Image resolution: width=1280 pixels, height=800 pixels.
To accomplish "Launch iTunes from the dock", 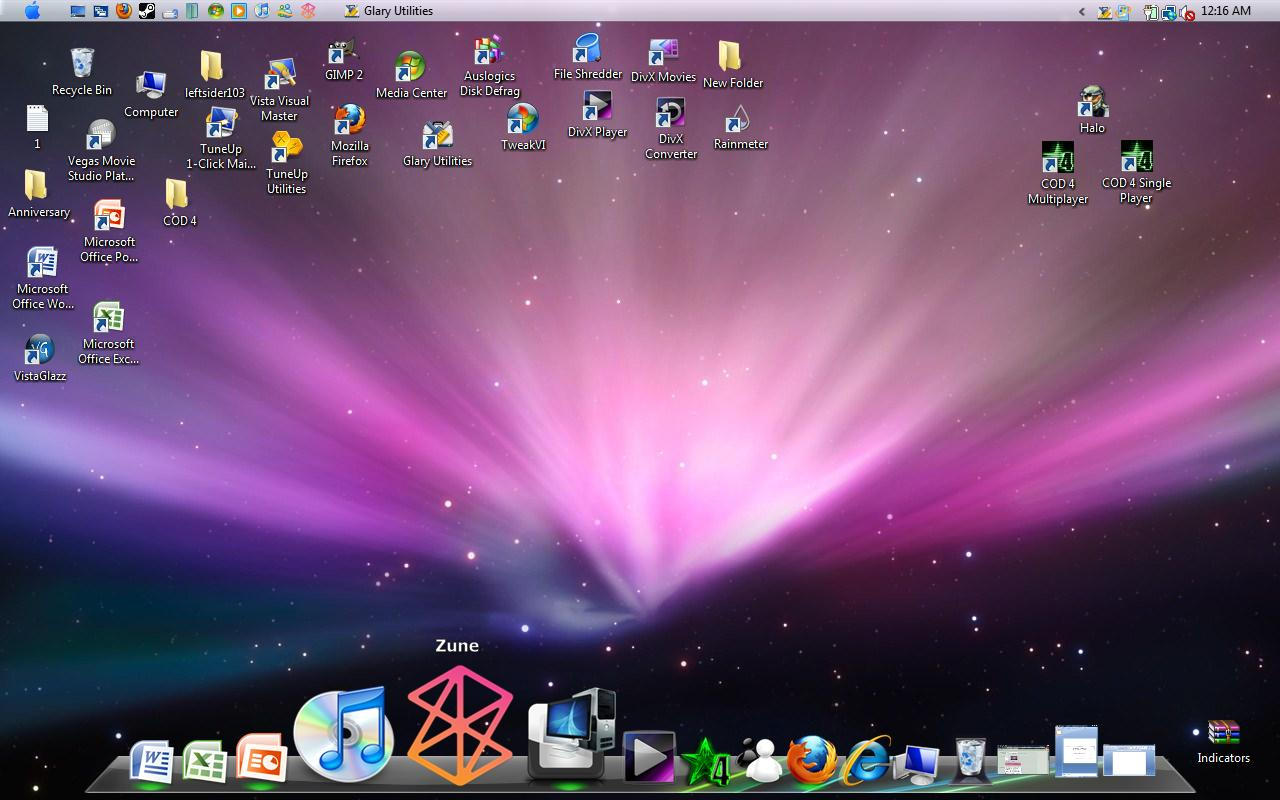I will click(343, 735).
